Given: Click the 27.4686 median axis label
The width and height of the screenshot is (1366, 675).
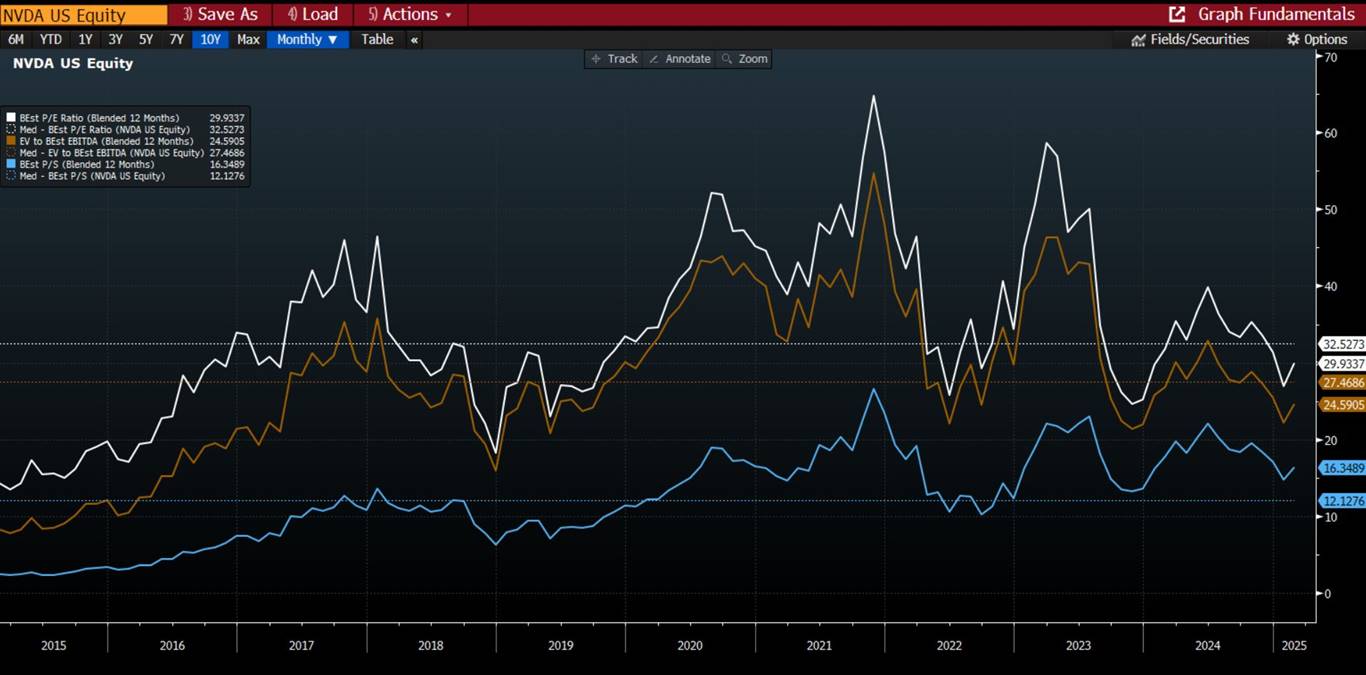Looking at the screenshot, I should click(x=1343, y=383).
